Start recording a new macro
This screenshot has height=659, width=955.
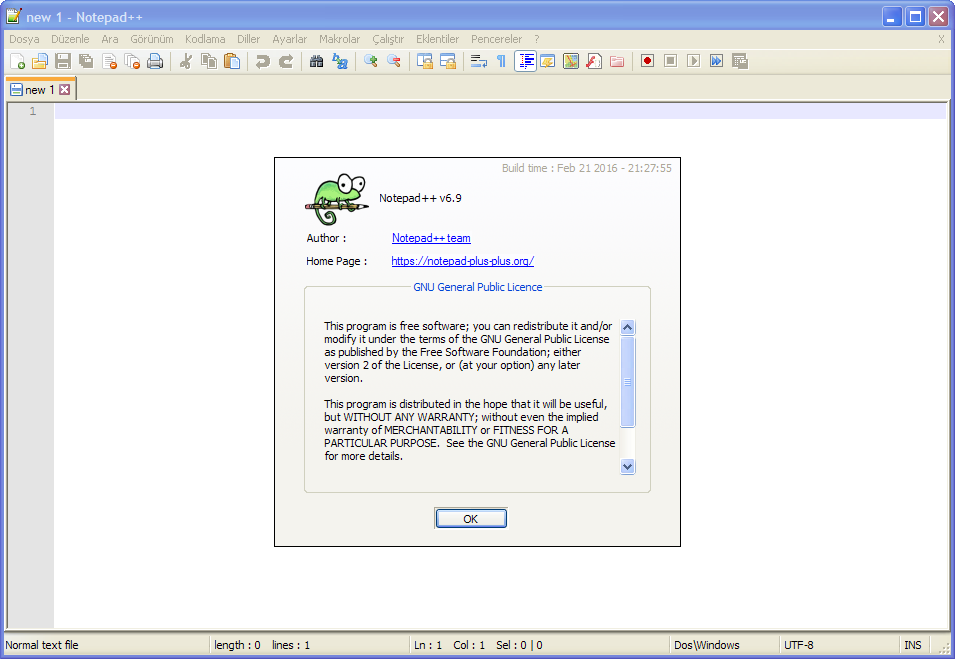pos(649,61)
